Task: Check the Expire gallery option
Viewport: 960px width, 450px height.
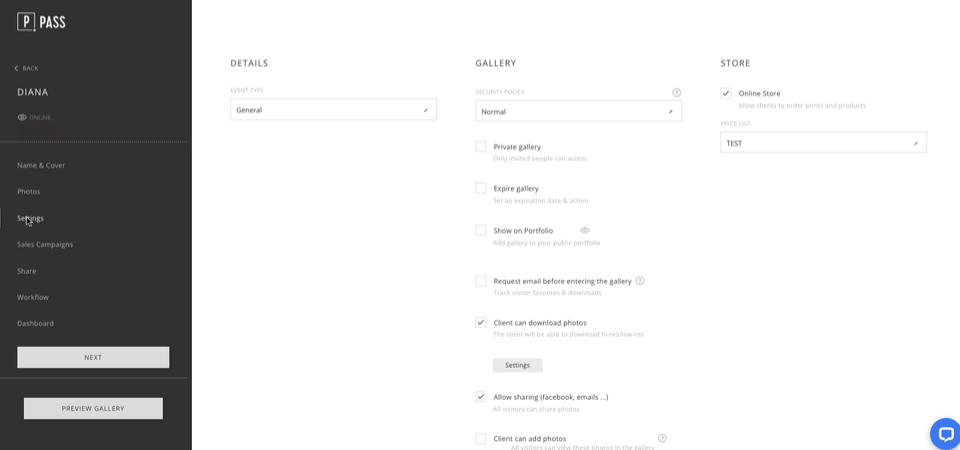Action: point(481,189)
